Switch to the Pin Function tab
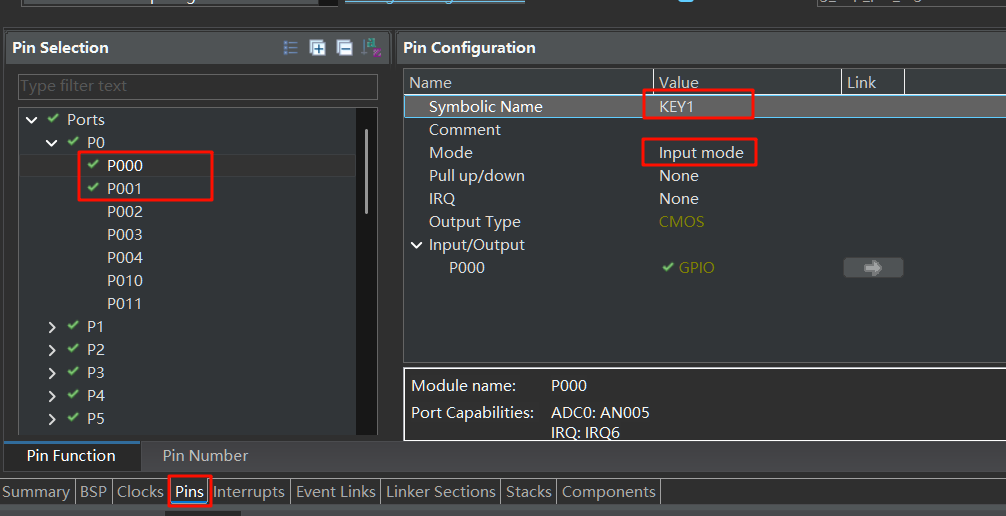Viewport: 1006px width, 516px height. click(x=71, y=456)
